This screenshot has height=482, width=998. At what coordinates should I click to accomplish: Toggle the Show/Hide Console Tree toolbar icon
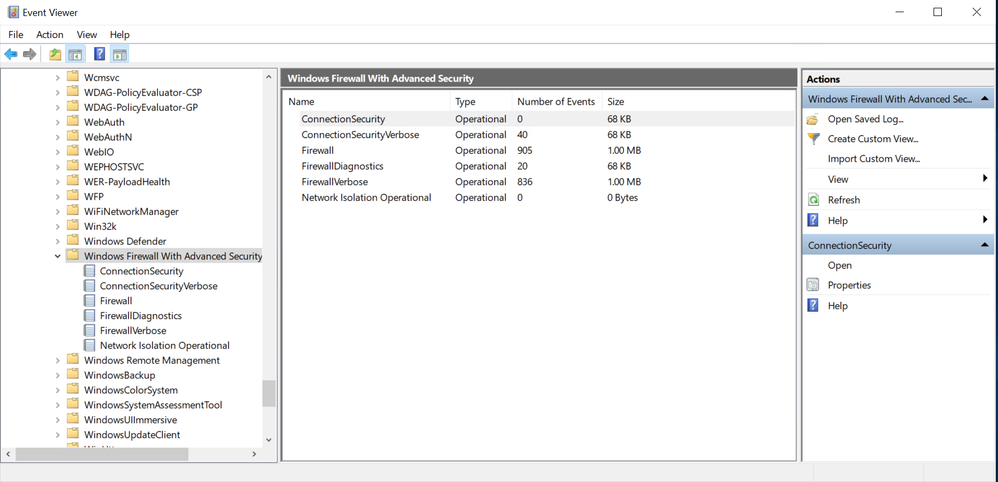tap(76, 55)
